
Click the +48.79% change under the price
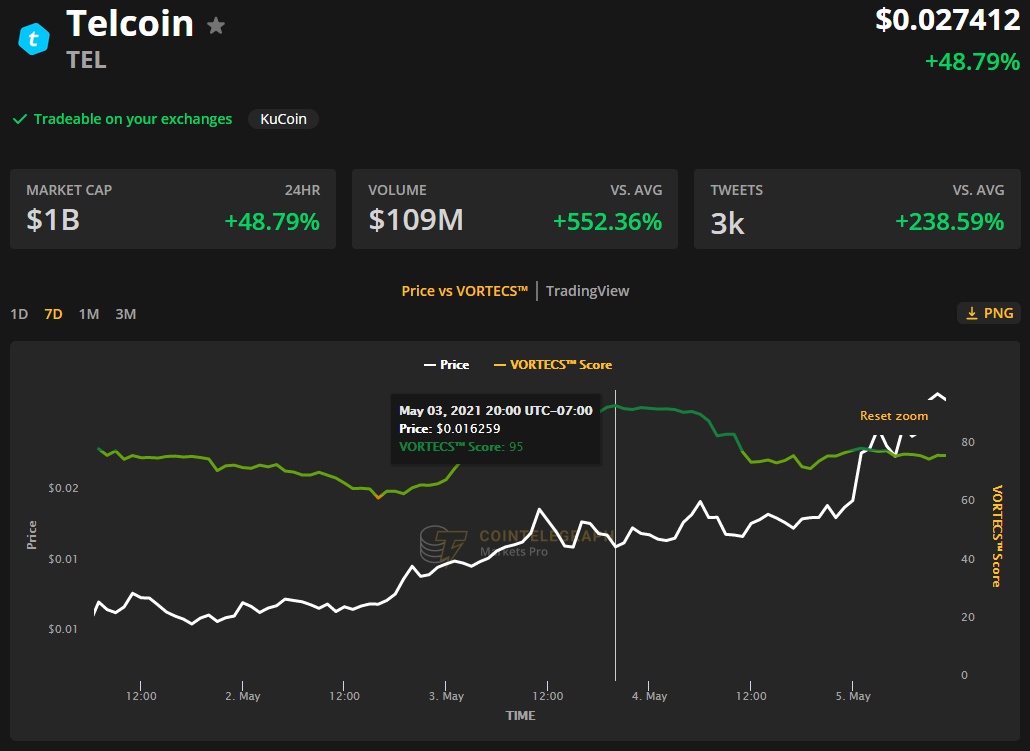pos(972,62)
